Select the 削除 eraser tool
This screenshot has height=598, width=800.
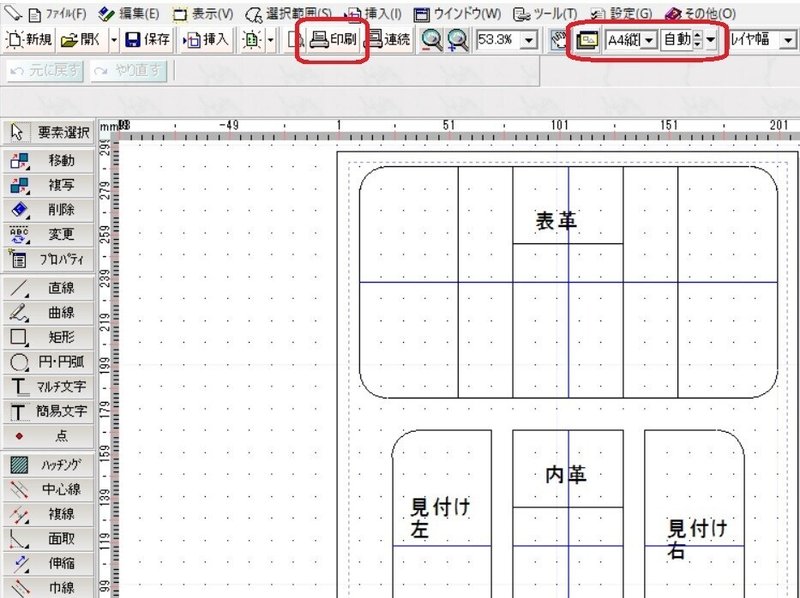click(x=49, y=209)
